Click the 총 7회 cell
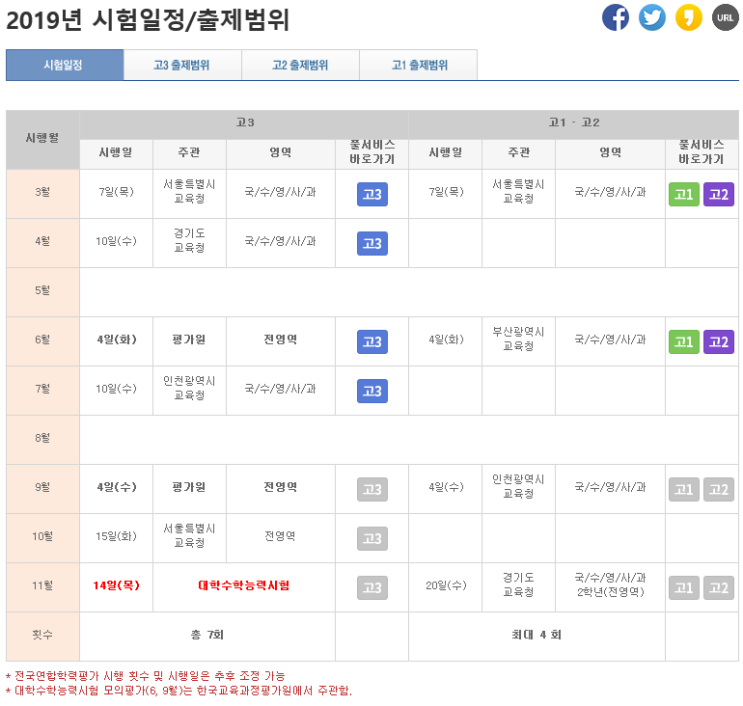Image resolution: width=743 pixels, height=706 pixels. pyautogui.click(x=207, y=635)
